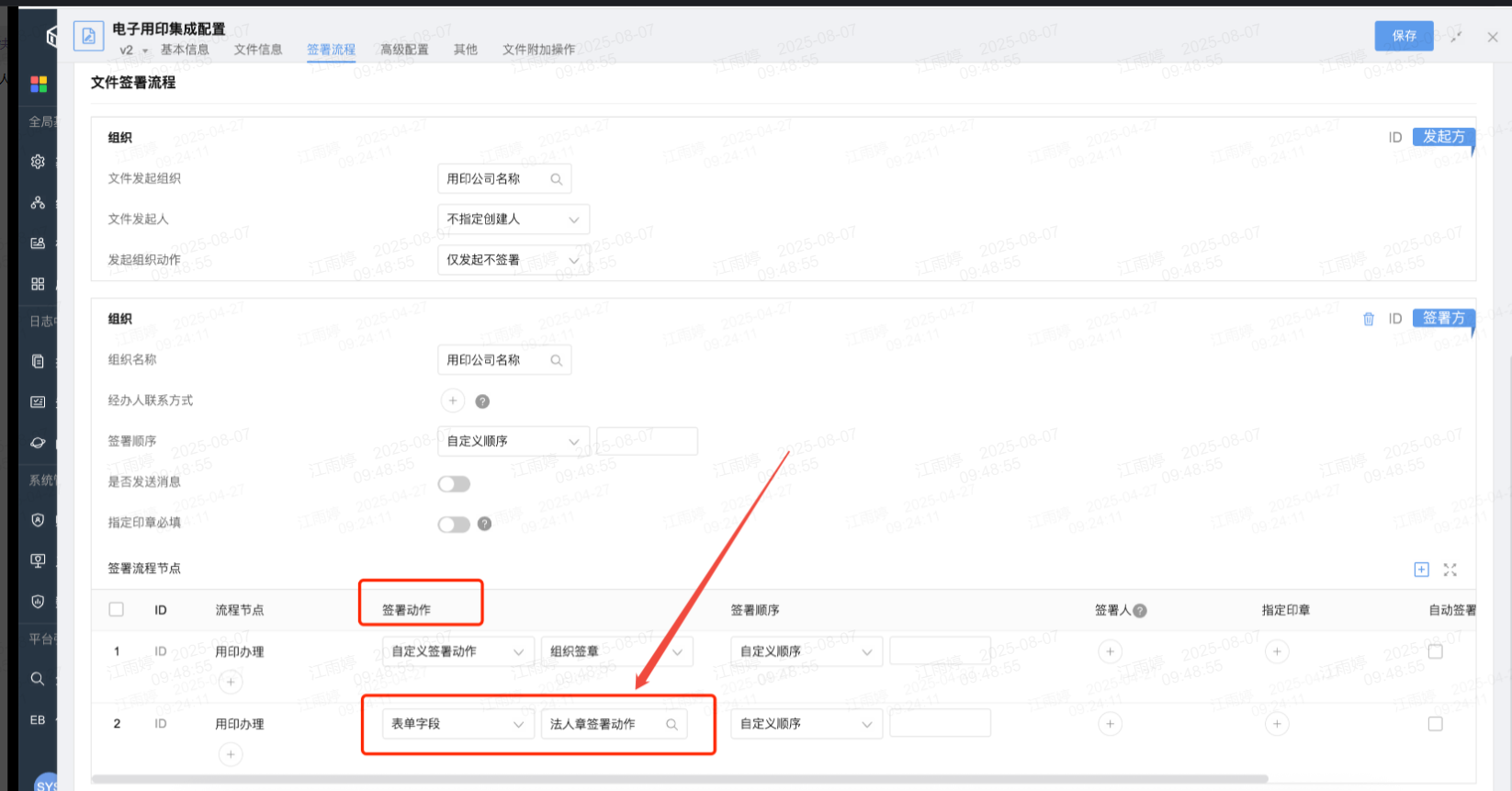Open the 文件附加操作 tab
Screen dimensions: 1512x791
pyautogui.click(x=538, y=50)
